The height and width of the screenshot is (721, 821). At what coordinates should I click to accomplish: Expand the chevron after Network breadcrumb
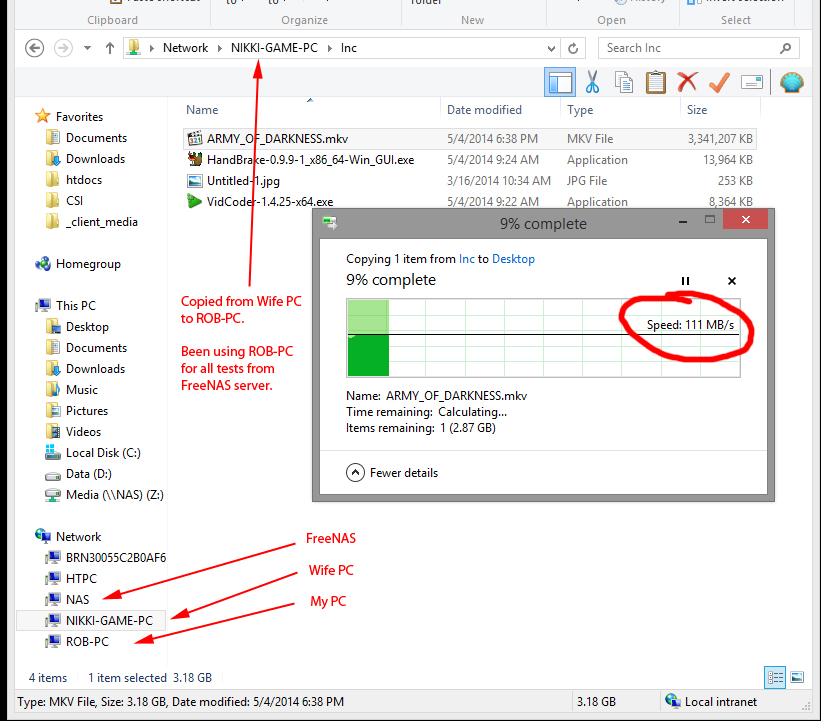point(219,48)
